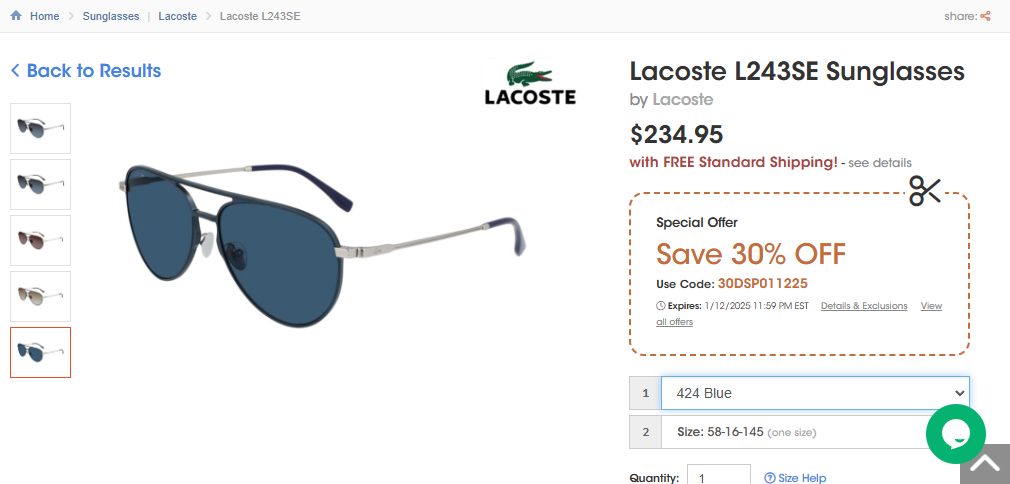The height and width of the screenshot is (484, 1010).
Task: Open the 424 Blue color dropdown
Action: [814, 393]
